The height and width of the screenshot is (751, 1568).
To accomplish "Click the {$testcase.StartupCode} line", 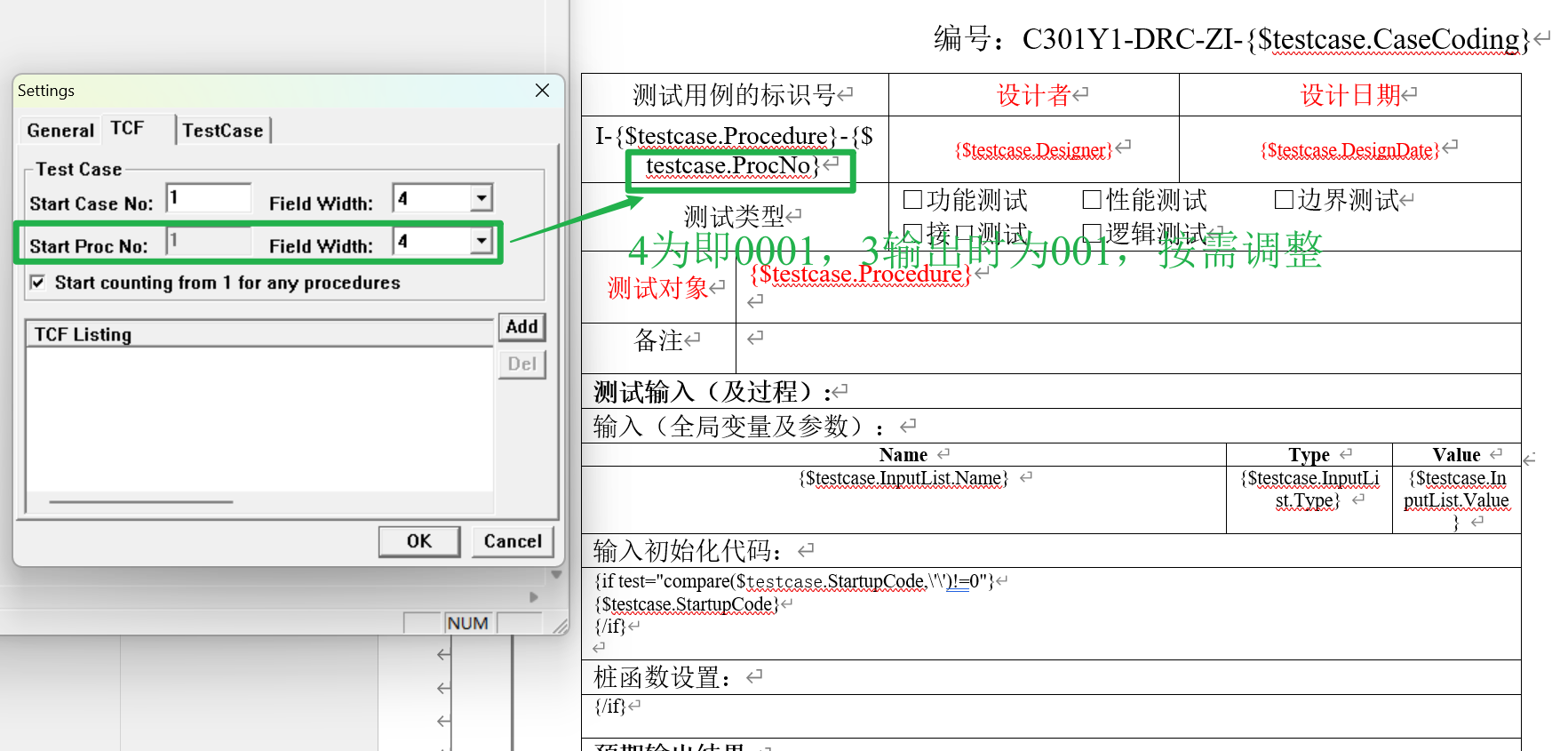I will pyautogui.click(x=687, y=604).
